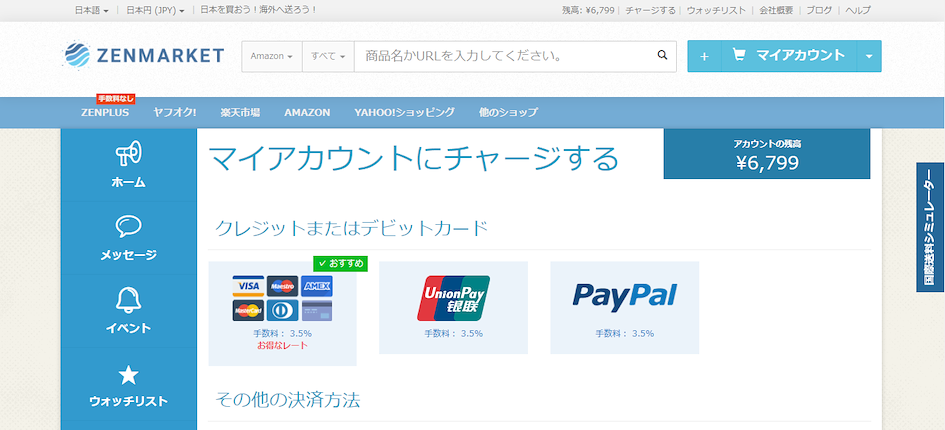The width and height of the screenshot is (945, 430).
Task: Click the 手数料 3.5% text under PayPal
Action: pyautogui.click(x=624, y=334)
